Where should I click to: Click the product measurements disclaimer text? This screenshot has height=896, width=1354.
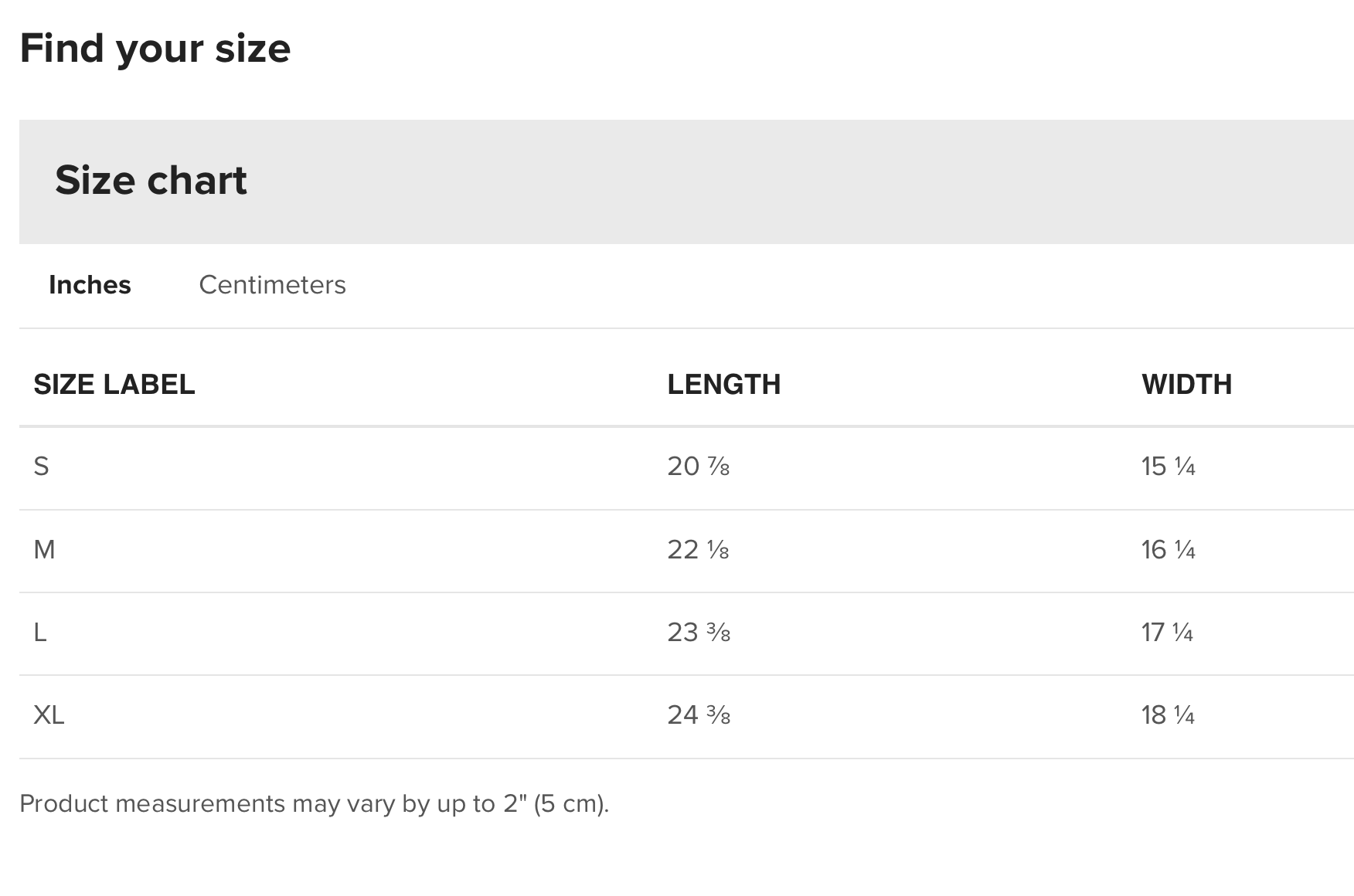pos(315,804)
